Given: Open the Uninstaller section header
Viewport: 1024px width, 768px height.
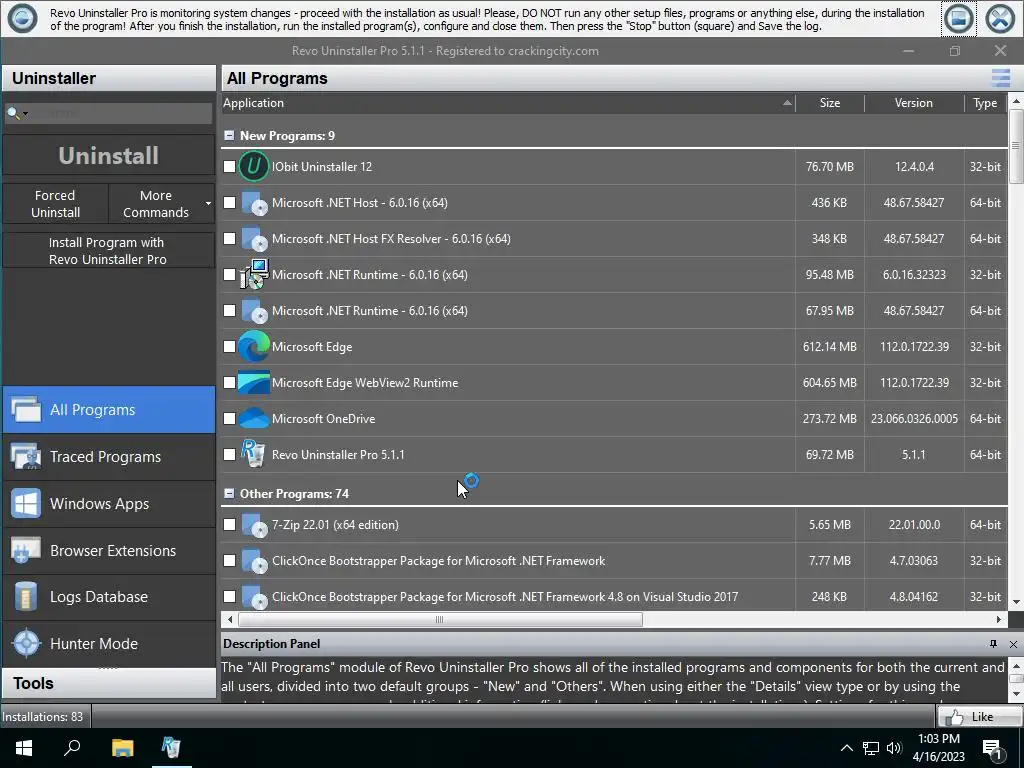Looking at the screenshot, I should tap(108, 78).
